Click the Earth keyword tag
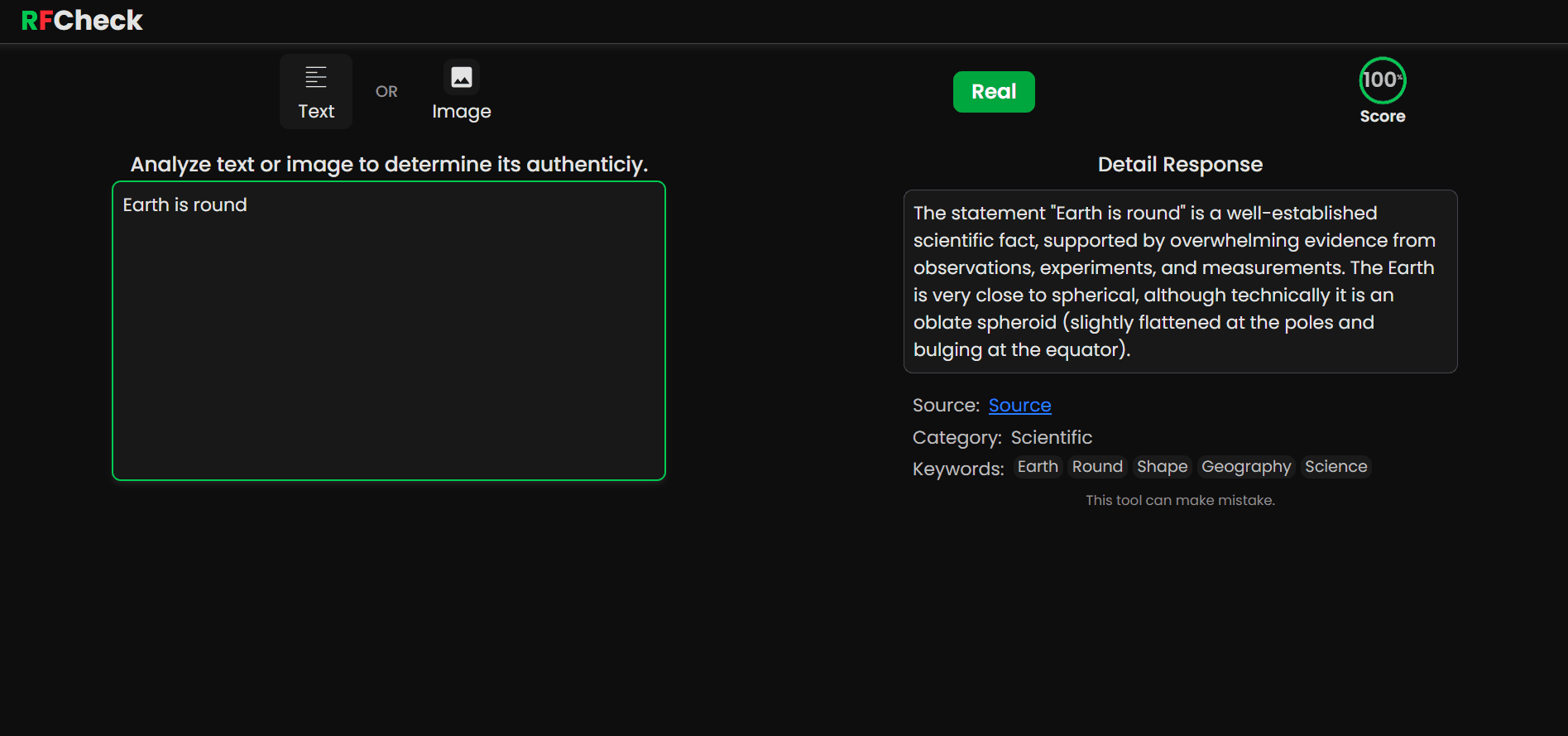The height and width of the screenshot is (736, 1568). tap(1038, 467)
